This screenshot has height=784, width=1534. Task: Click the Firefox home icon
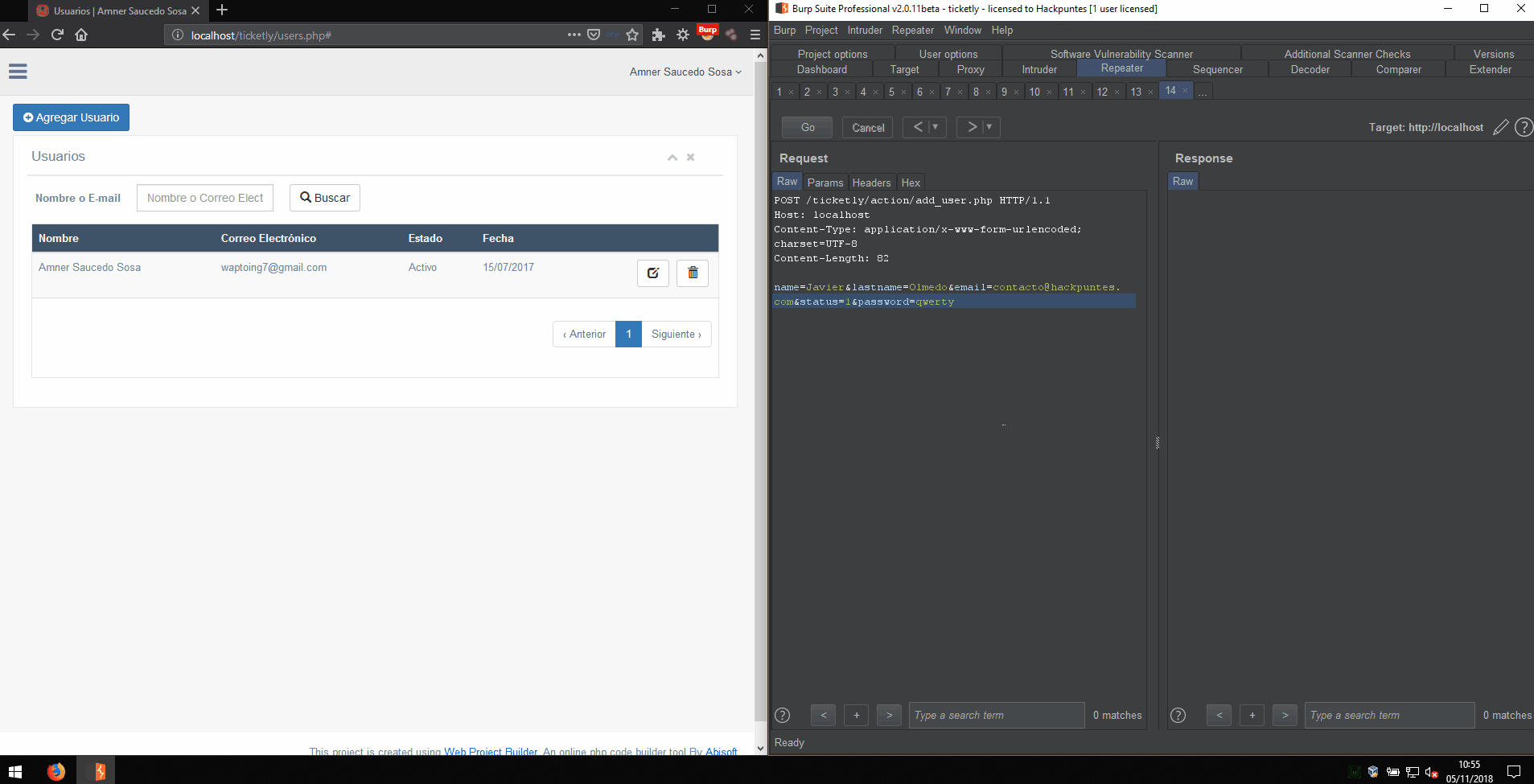pyautogui.click(x=81, y=35)
